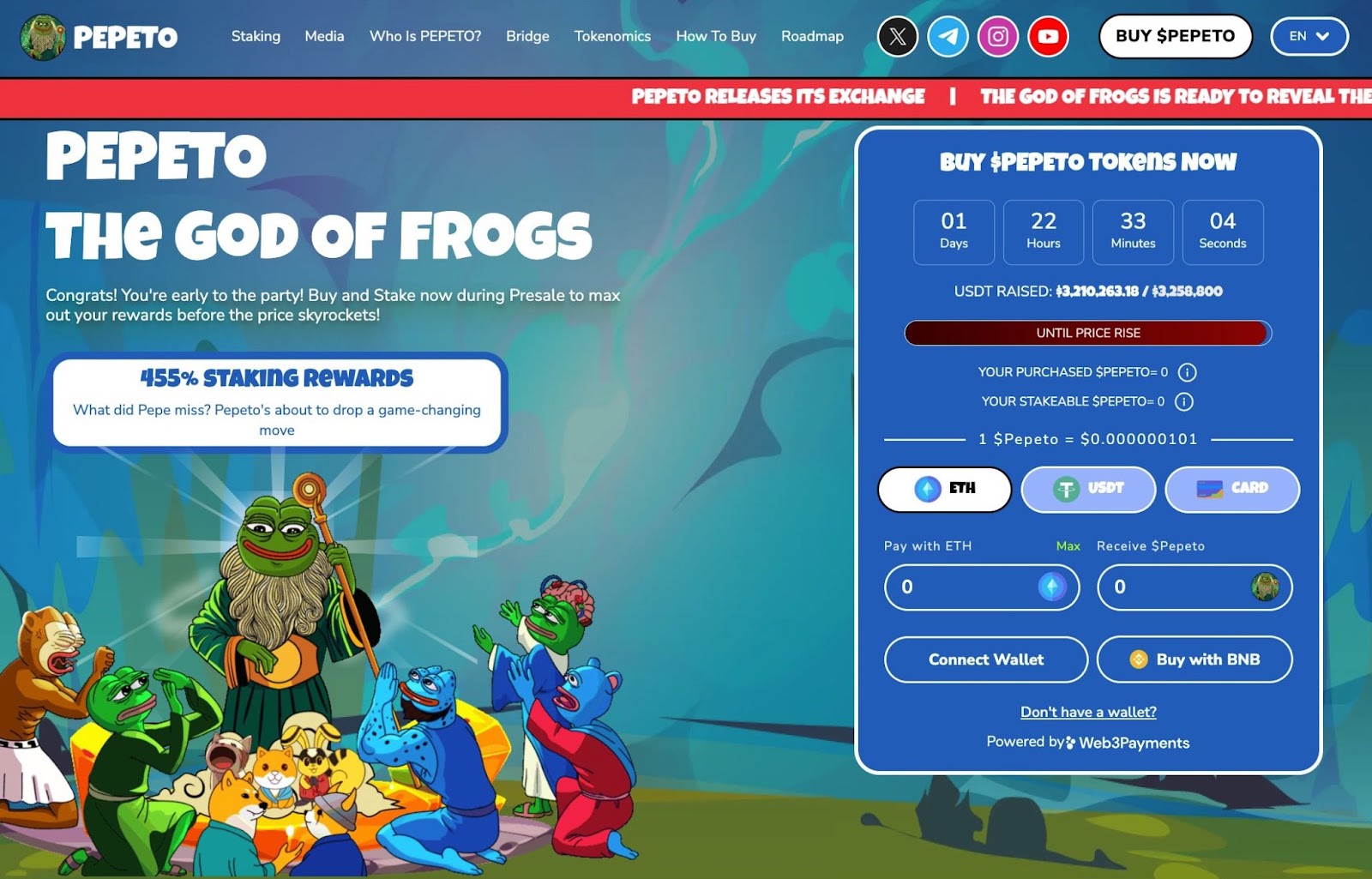
Task: Open the YouTube channel icon
Action: pyautogui.click(x=1048, y=37)
